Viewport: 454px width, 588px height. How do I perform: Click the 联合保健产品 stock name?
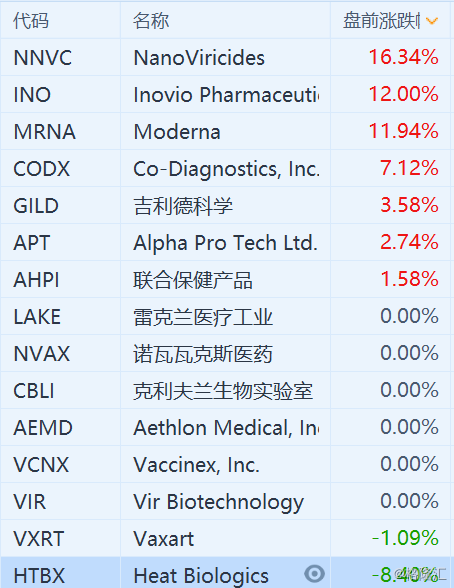point(193,280)
